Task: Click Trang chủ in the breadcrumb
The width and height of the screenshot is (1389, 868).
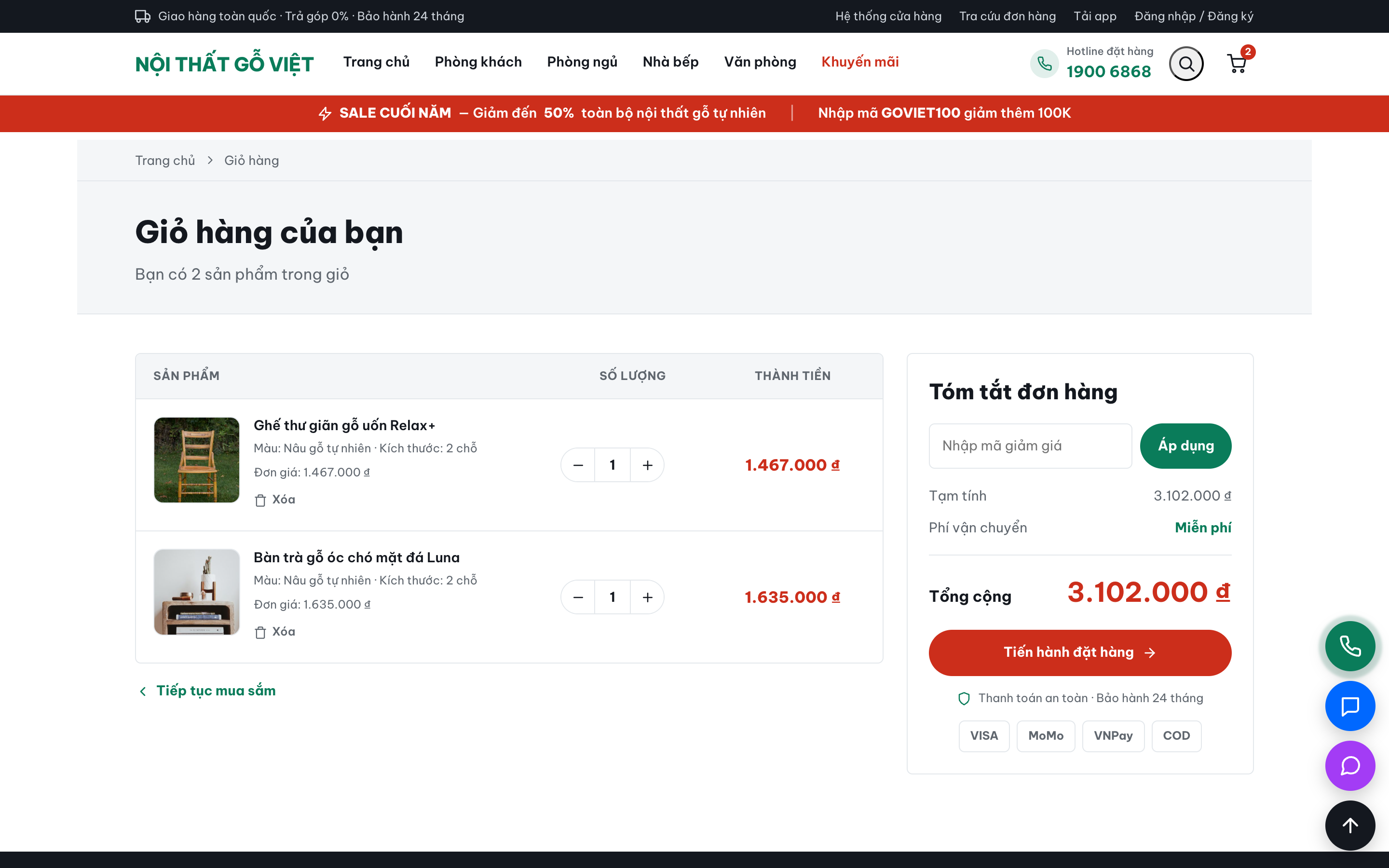Action: pos(165,161)
